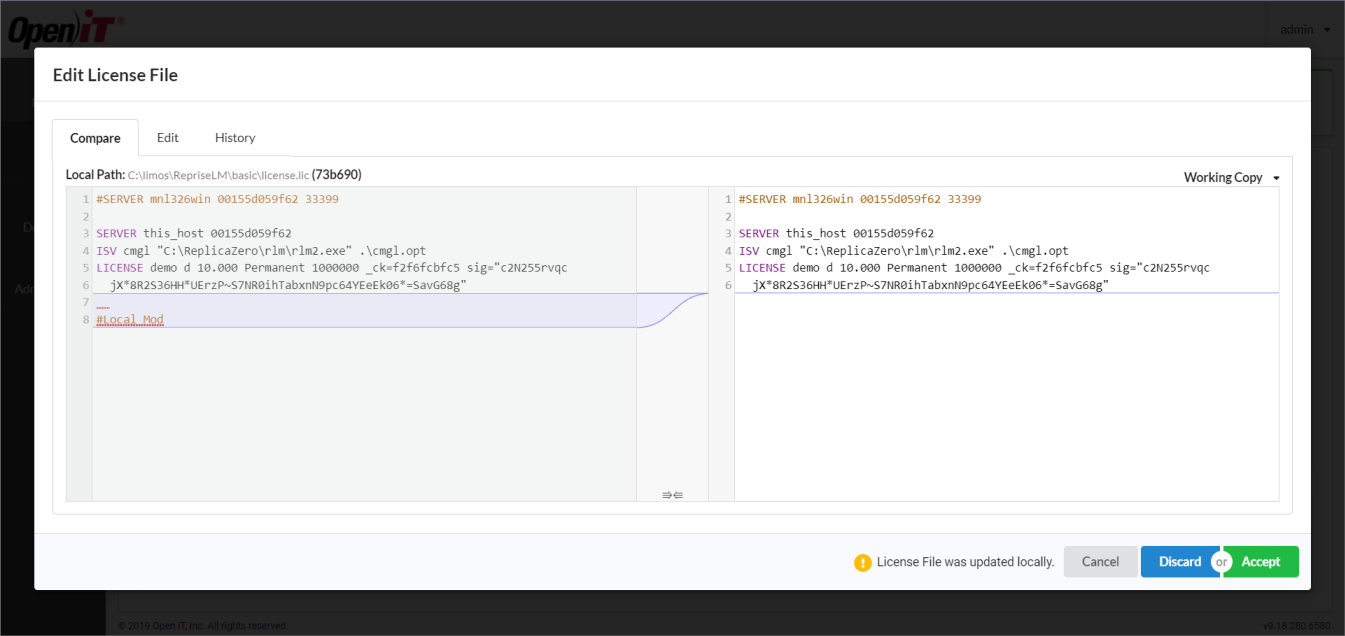Viewport: 1345px width, 636px height.
Task: Click the merge arrows icon between panes
Action: (x=672, y=494)
